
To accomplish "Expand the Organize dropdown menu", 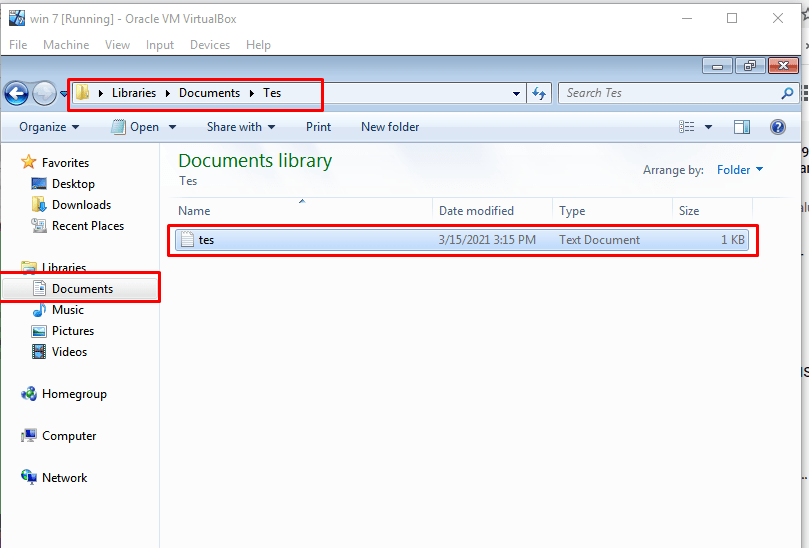I will [49, 127].
